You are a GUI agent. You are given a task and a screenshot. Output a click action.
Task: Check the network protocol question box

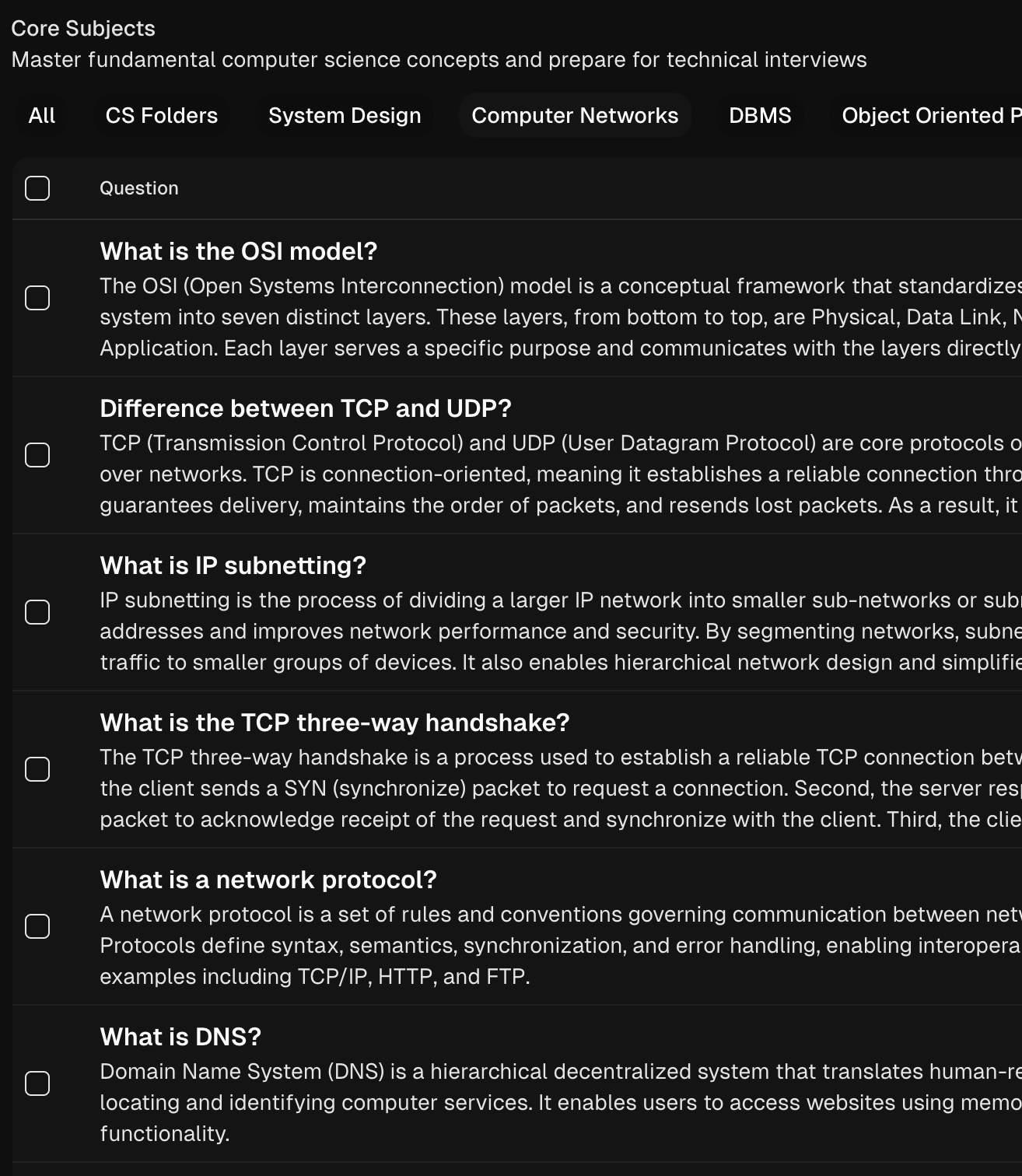[x=37, y=926]
